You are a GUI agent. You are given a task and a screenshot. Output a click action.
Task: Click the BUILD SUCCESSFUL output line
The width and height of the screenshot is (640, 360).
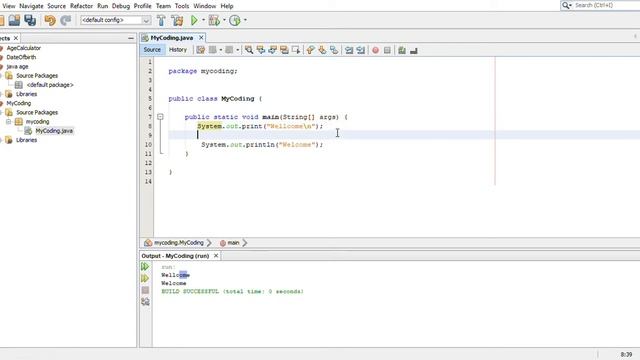pos(232,291)
